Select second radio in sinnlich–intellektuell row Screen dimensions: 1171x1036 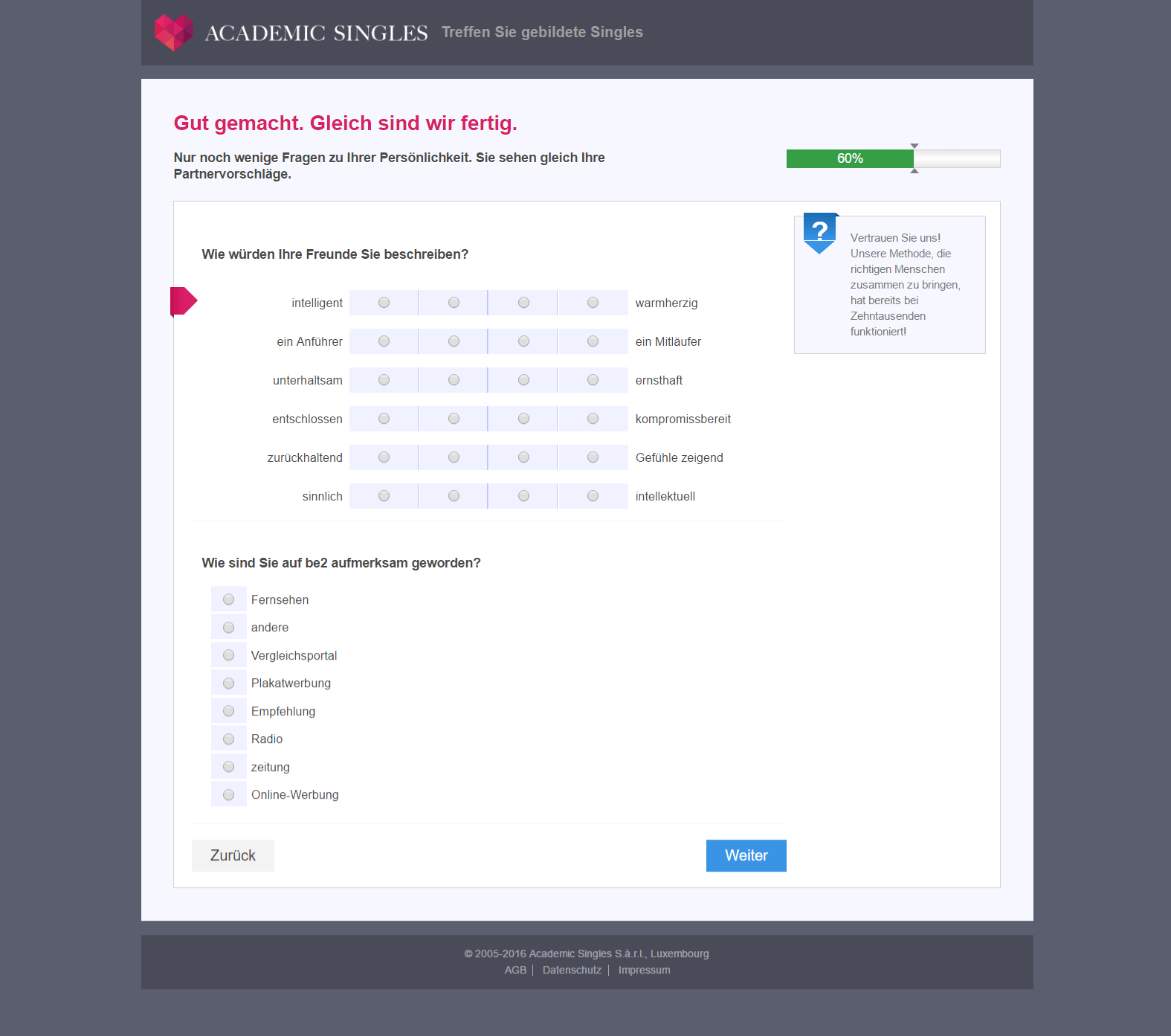[x=454, y=496]
